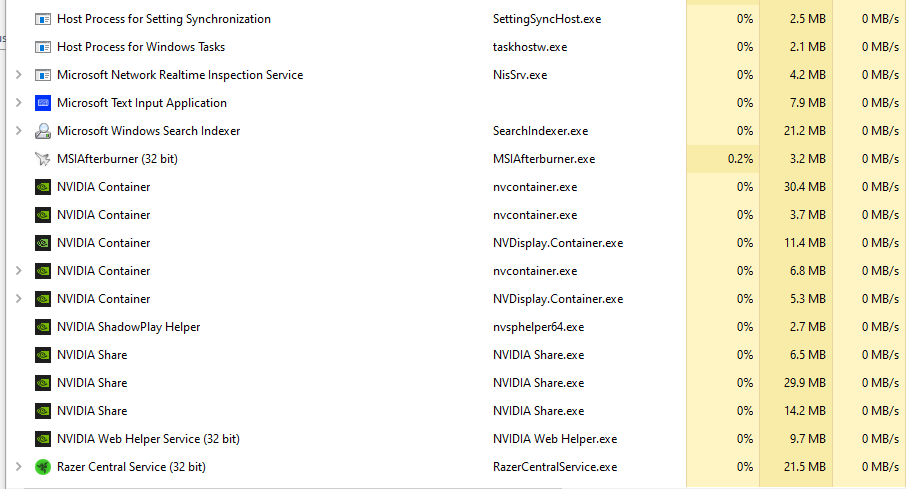
Task: Click the NVIDIA Share icon in the 29.9 MB row
Action: point(43,383)
